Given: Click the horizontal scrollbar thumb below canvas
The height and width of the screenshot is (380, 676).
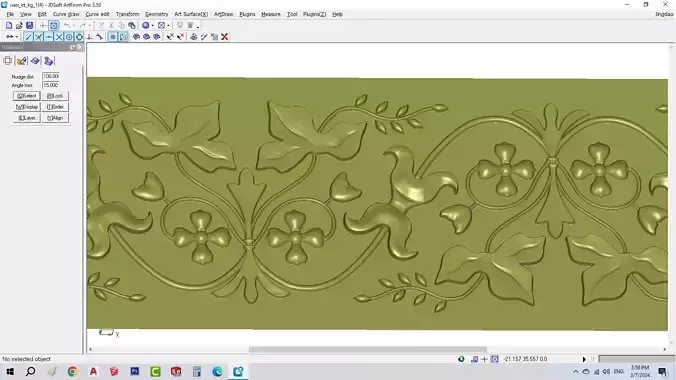Looking at the screenshot, I should coord(368,349).
